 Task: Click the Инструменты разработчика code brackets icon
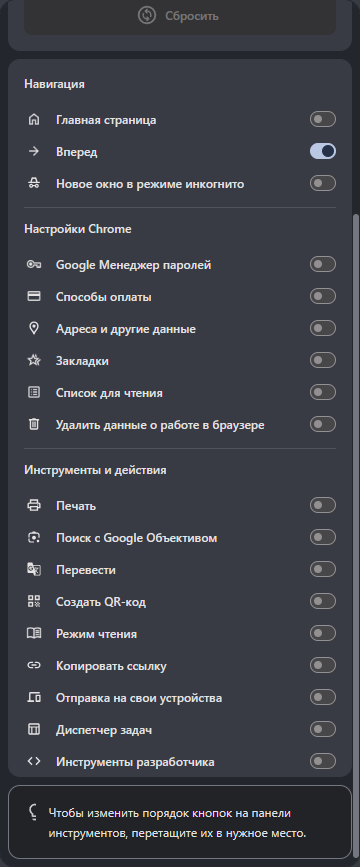tap(34, 761)
